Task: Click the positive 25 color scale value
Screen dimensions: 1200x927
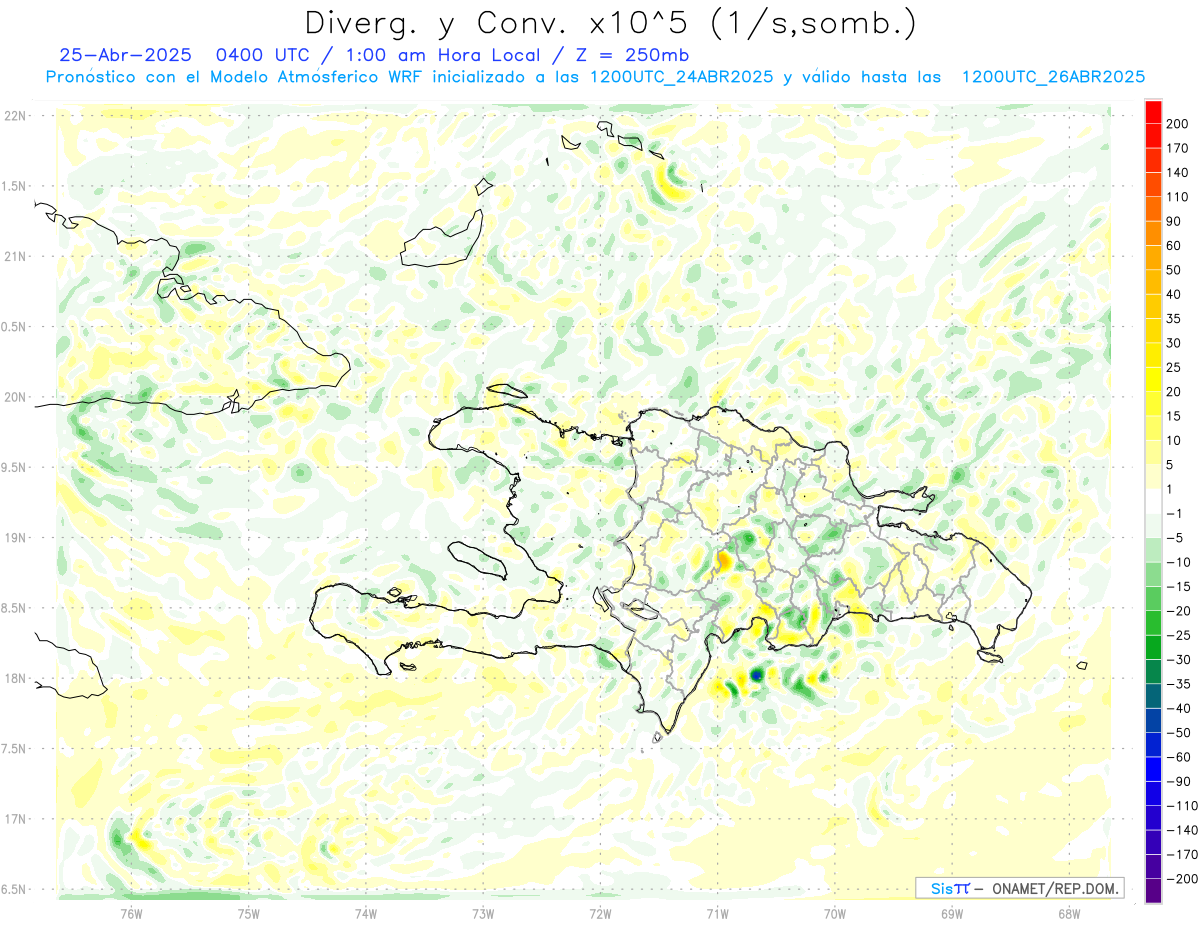Action: (1174, 367)
